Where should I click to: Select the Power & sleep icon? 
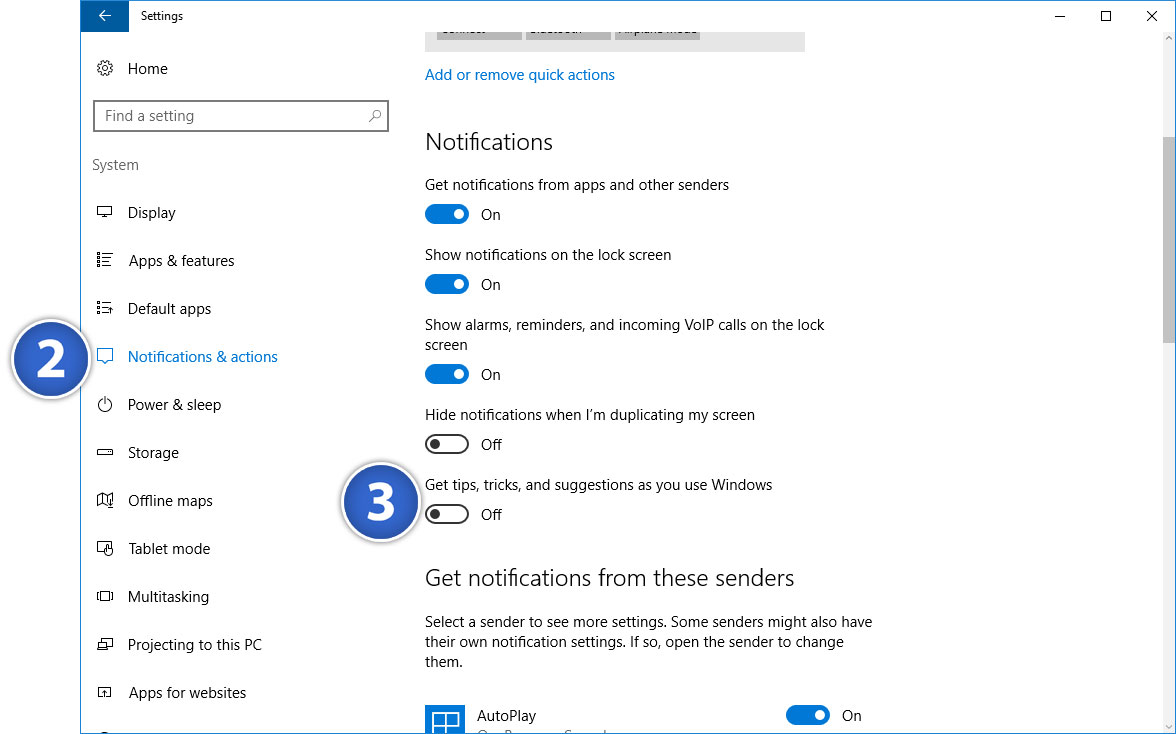click(x=105, y=404)
